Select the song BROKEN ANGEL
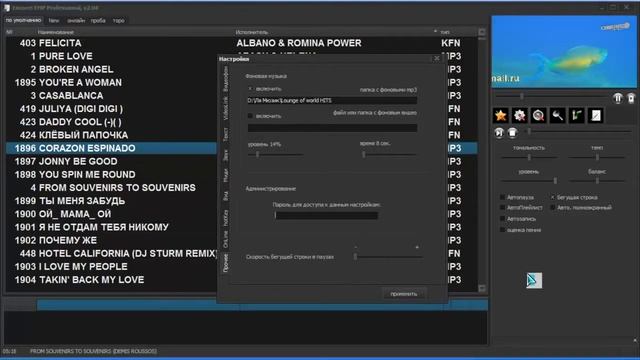 pos(76,69)
